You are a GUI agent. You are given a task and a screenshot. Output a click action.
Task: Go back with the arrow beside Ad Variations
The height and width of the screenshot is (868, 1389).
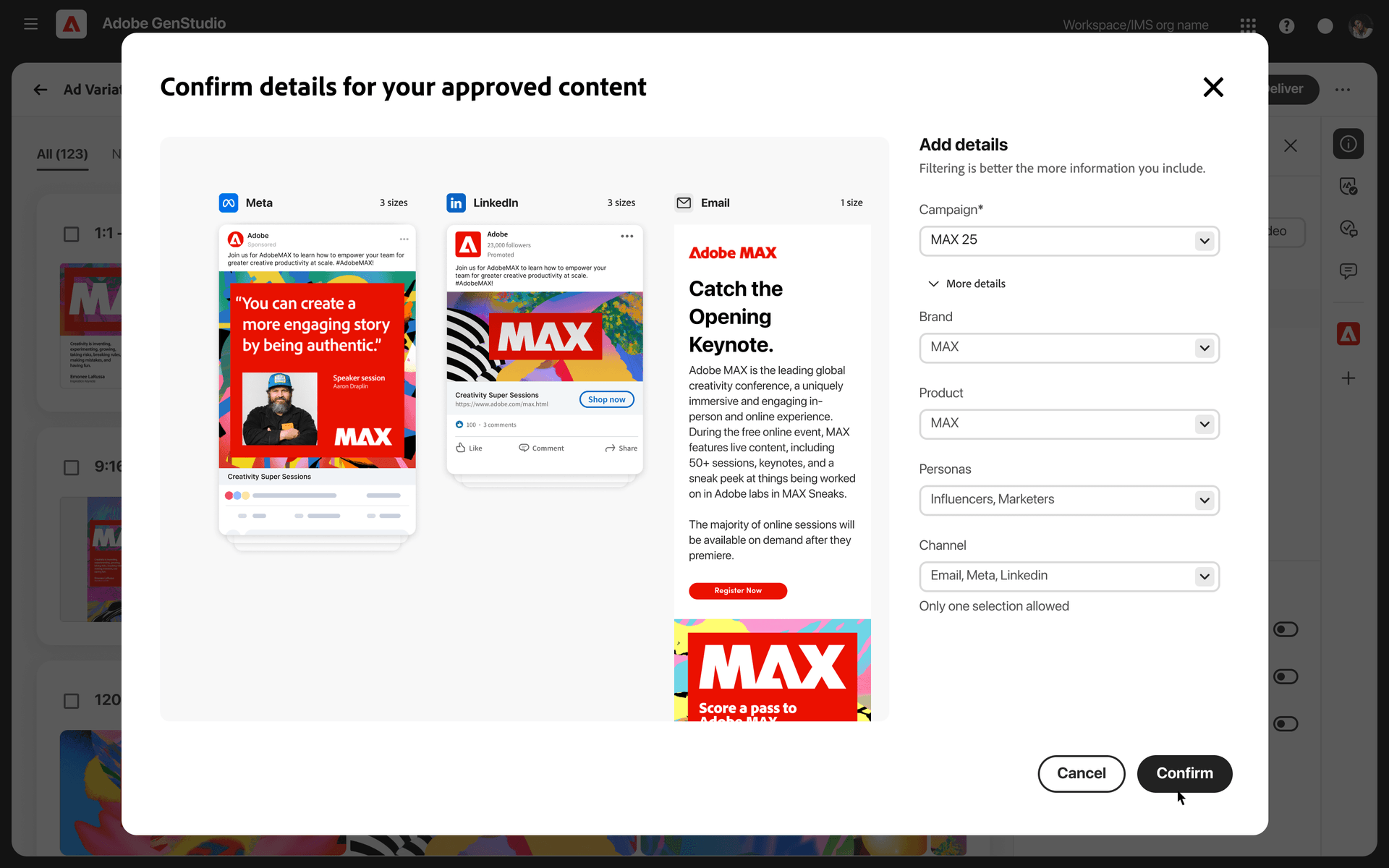(x=41, y=90)
